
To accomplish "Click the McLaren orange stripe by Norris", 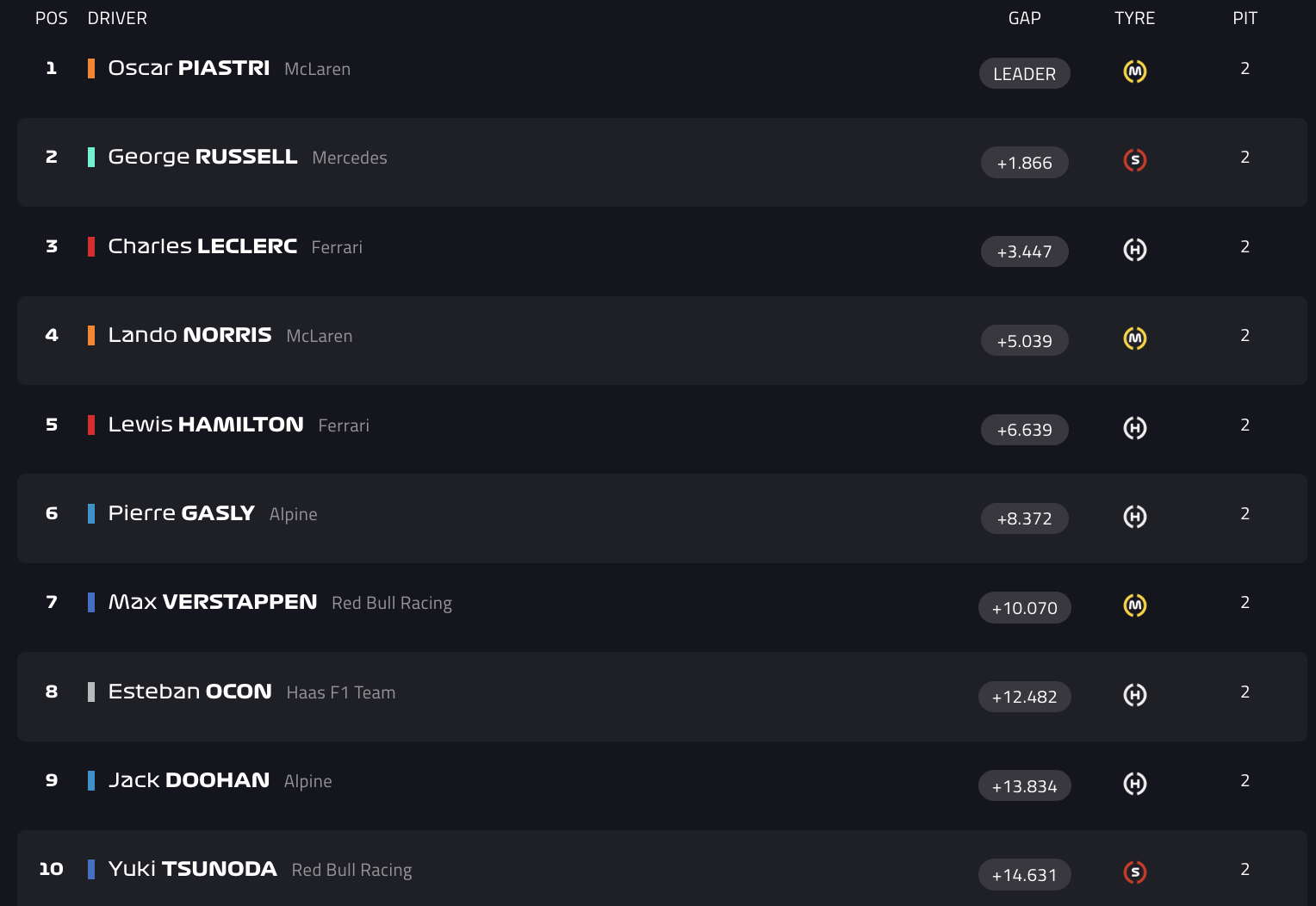I will coord(91,335).
